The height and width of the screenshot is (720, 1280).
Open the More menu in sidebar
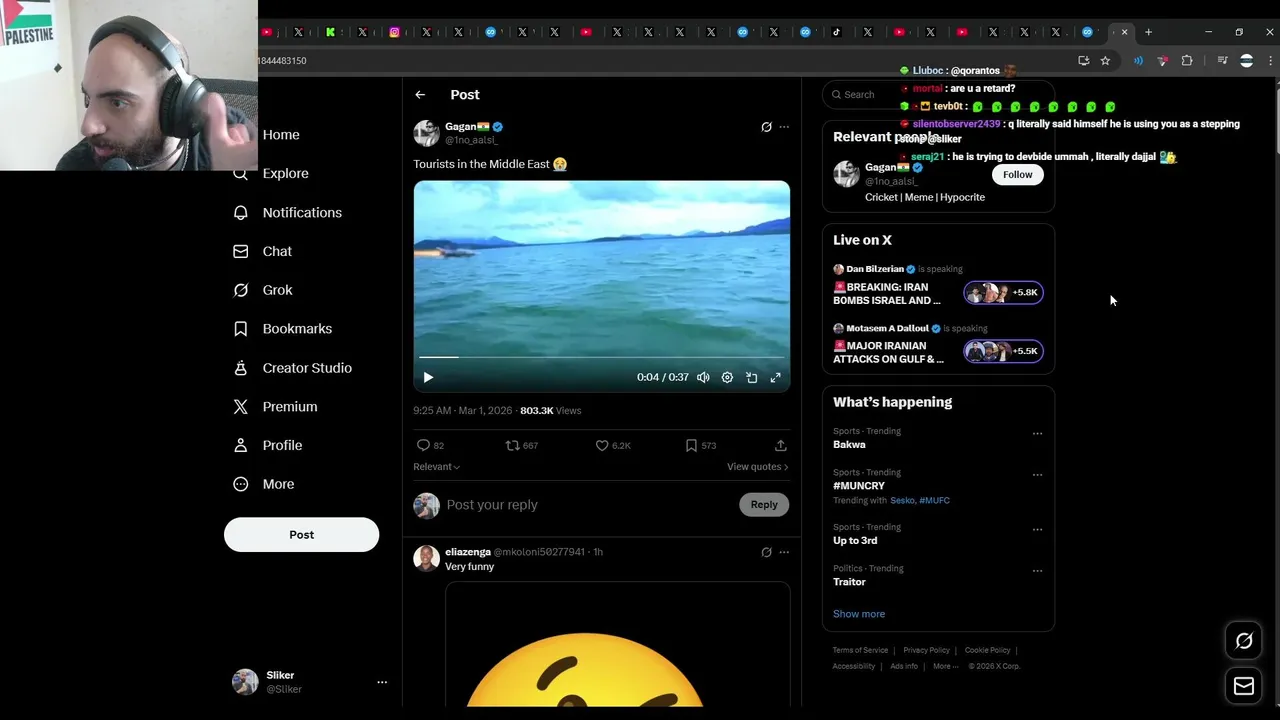pos(264,484)
